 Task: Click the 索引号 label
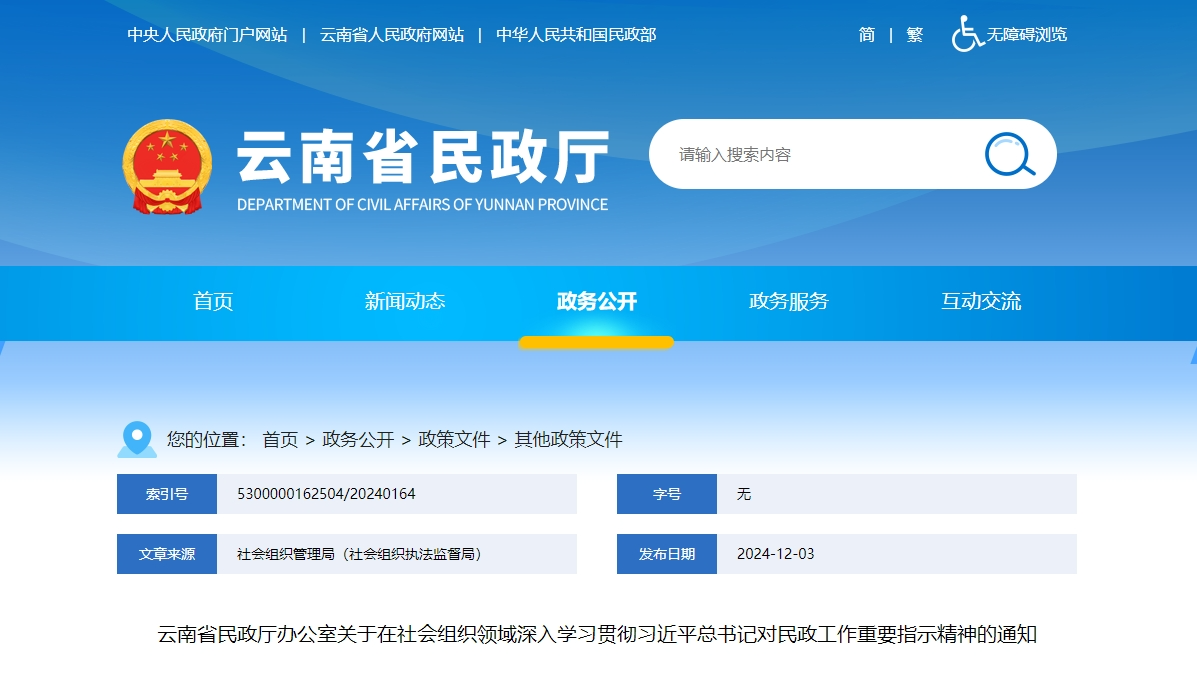pos(166,494)
